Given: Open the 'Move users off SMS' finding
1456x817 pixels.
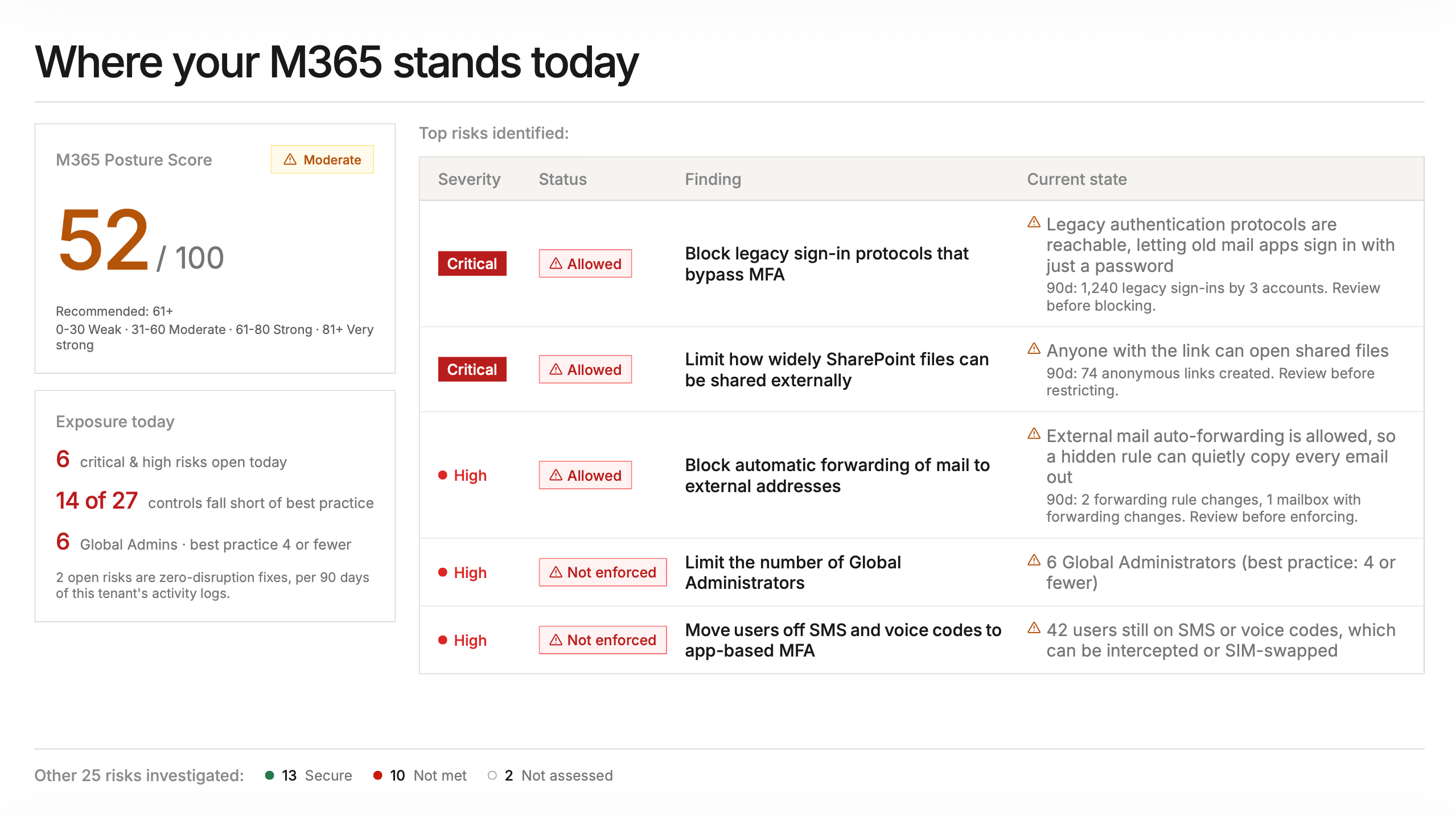Looking at the screenshot, I should tap(843, 640).
